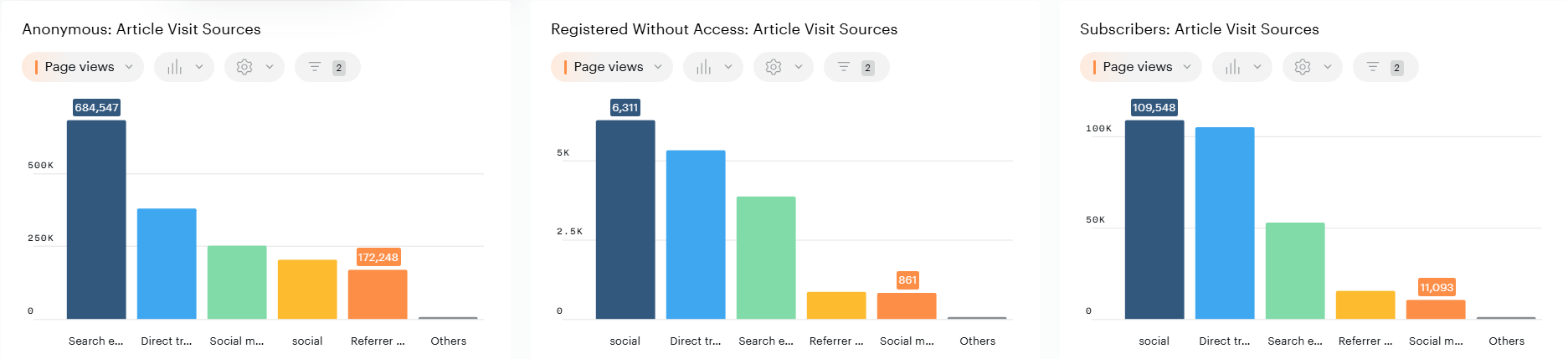Open Page views dropdown in Subscribers panel
1568x359 pixels.
[1140, 67]
